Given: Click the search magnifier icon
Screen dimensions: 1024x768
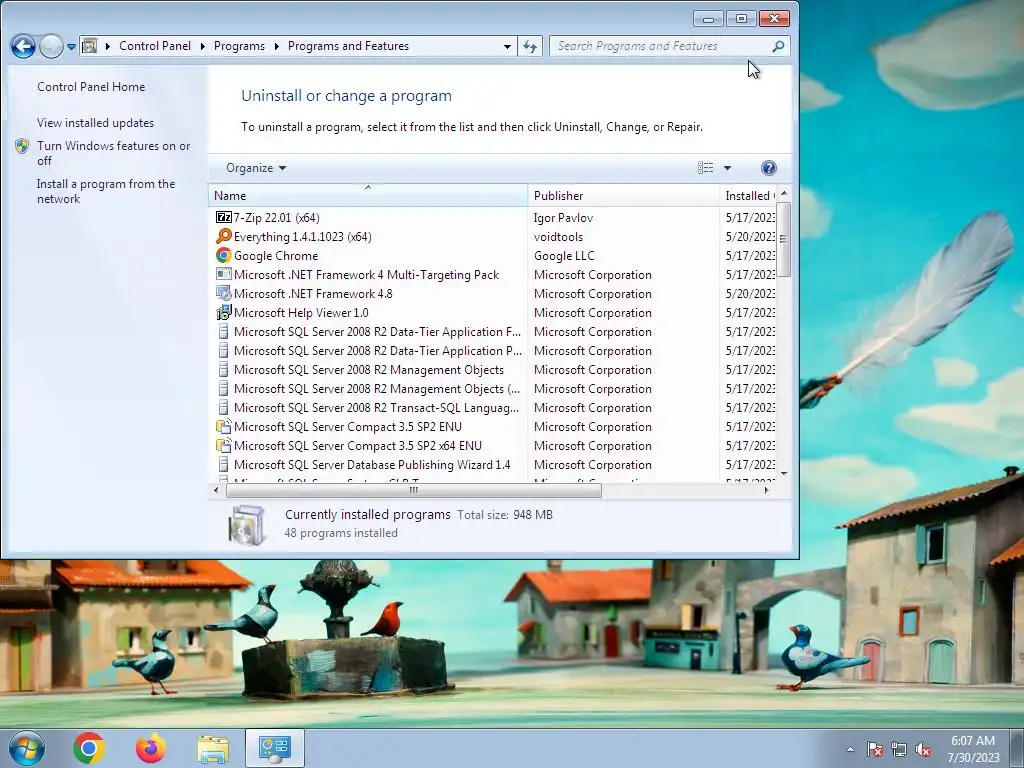Looking at the screenshot, I should click(778, 46).
